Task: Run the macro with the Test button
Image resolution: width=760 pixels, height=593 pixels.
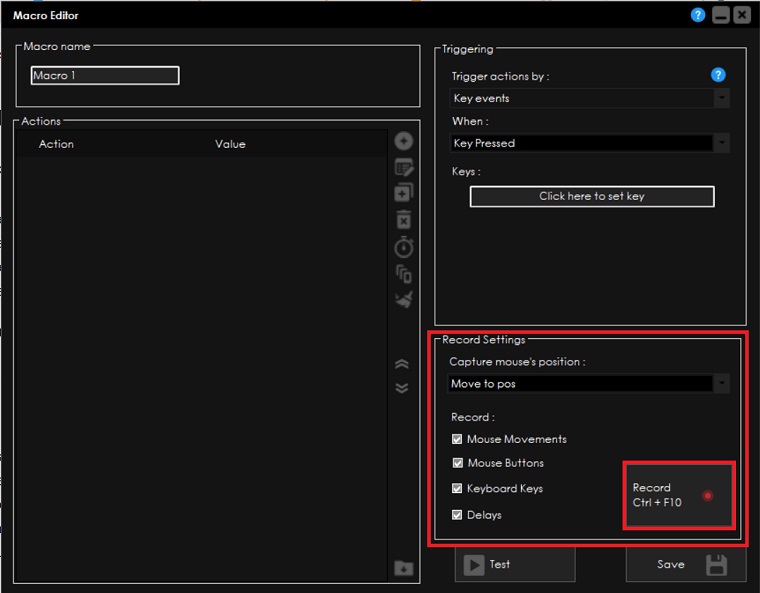Action: click(515, 564)
